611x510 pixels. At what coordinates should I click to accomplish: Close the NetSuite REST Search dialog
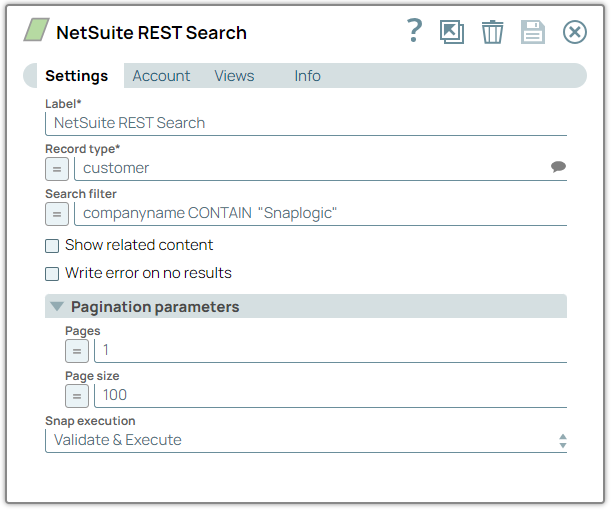[x=575, y=32]
